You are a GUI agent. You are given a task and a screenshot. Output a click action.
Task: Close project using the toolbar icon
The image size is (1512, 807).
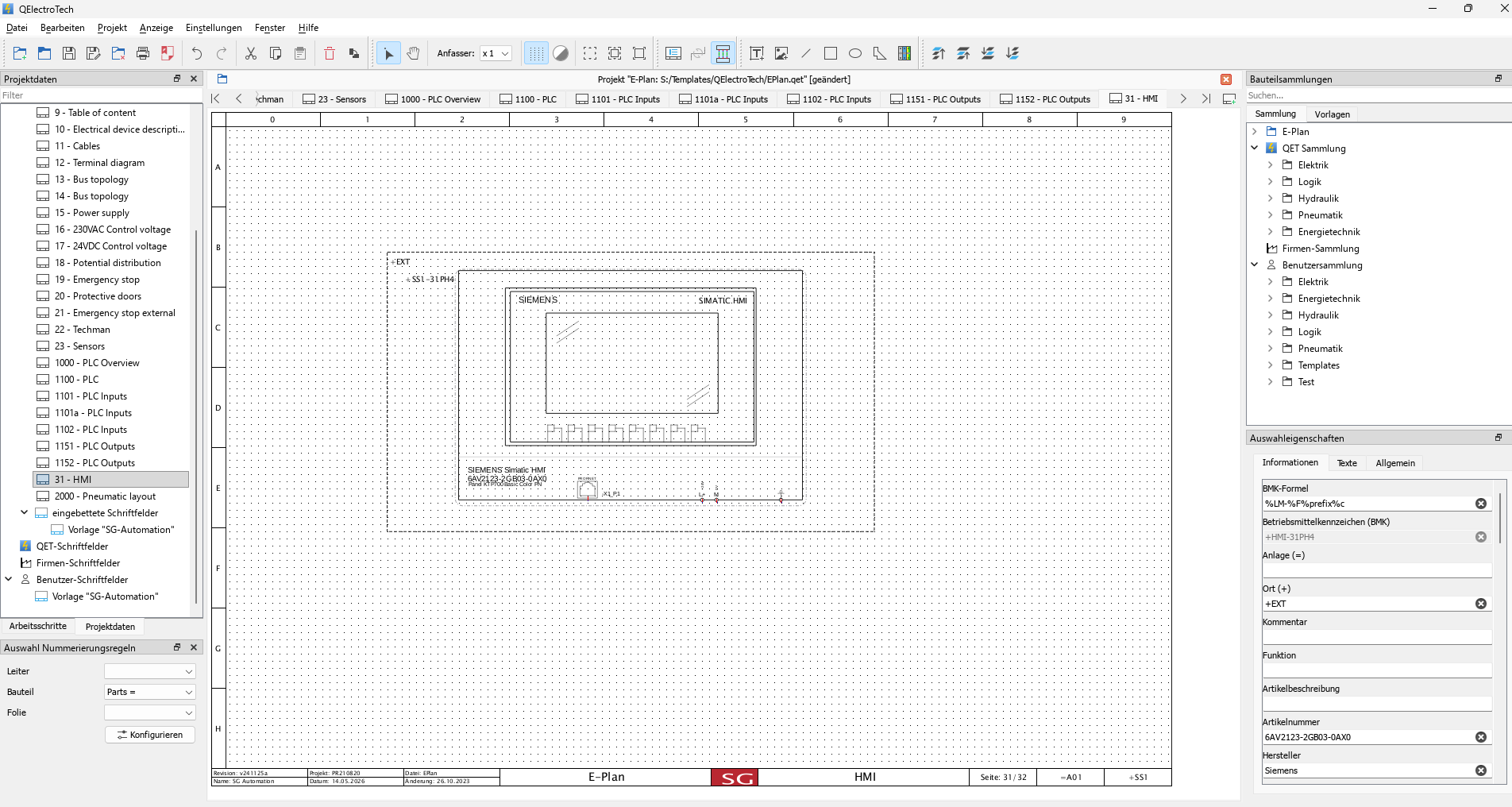118,53
